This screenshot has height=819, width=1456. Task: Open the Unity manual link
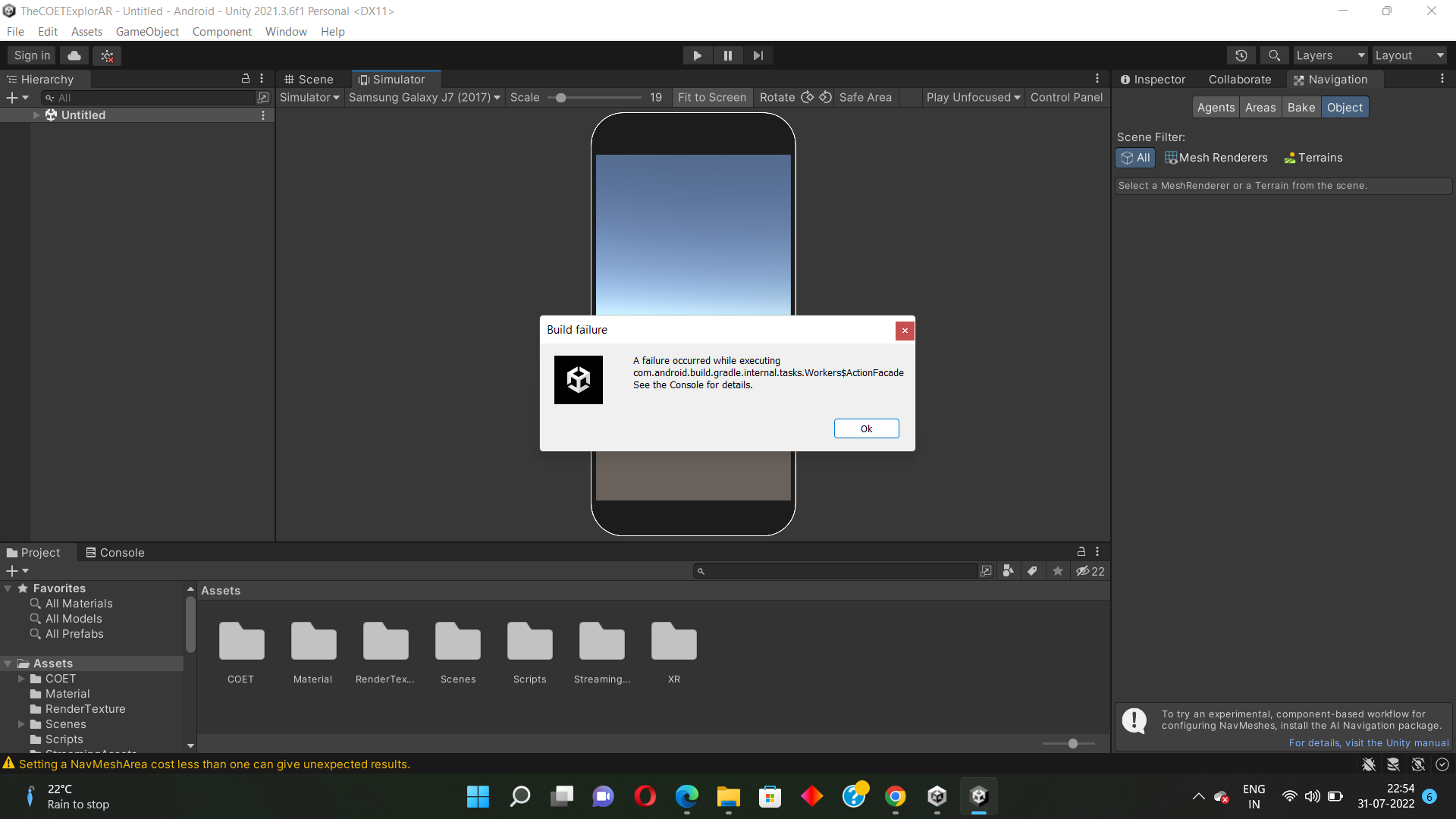click(1368, 743)
